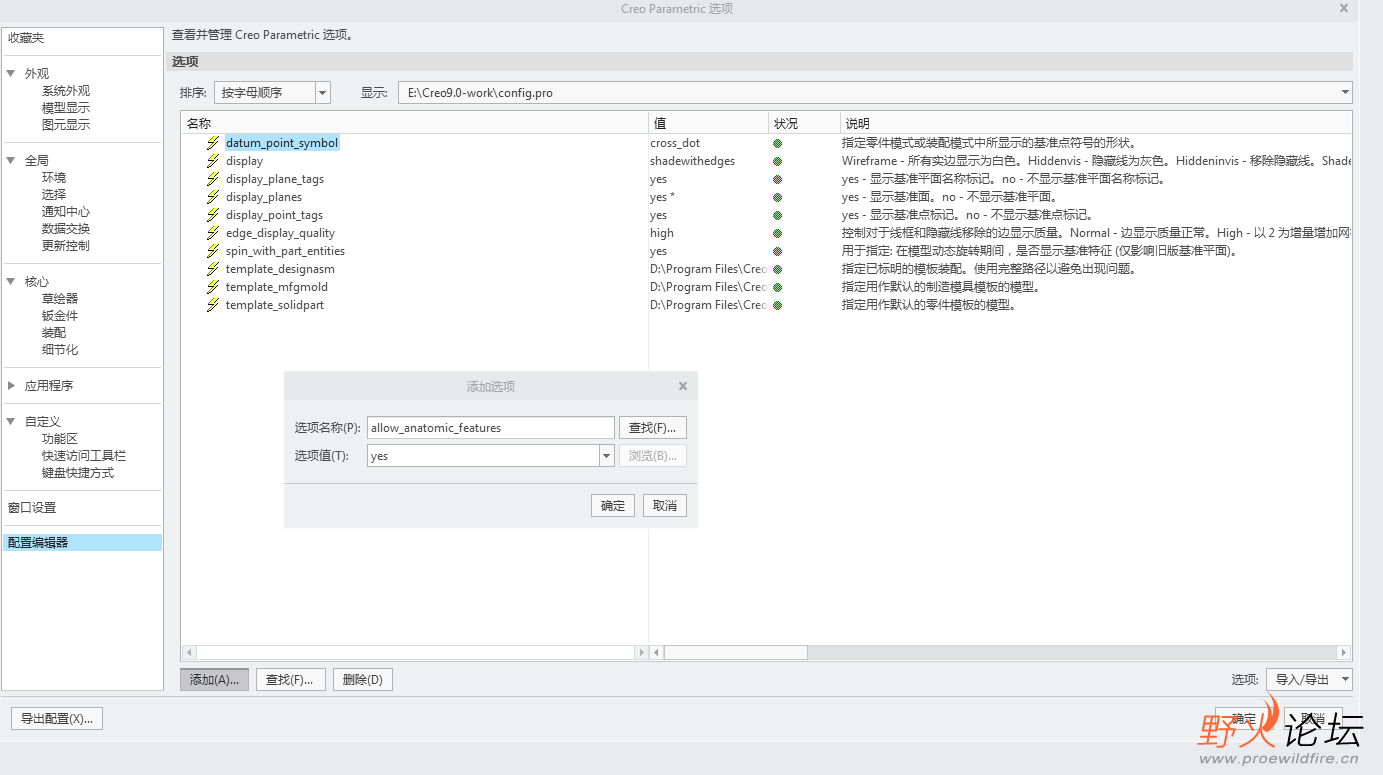The height and width of the screenshot is (775, 1383).
Task: Sort the list by 状况 column header
Action: 805,124
